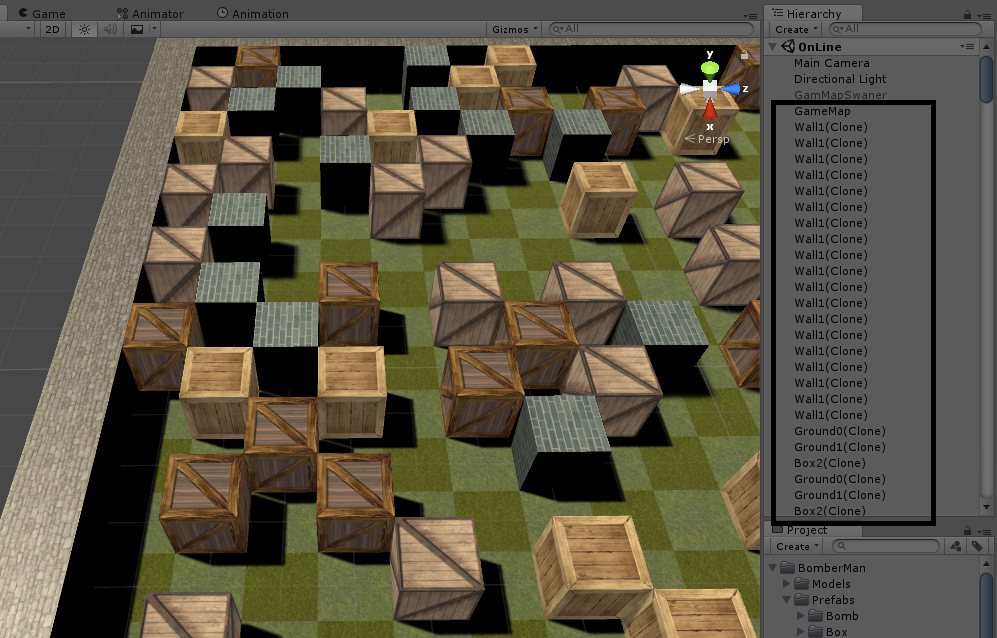Click the BomberMan folder icon
Image resolution: width=997 pixels, height=638 pixels.
coord(787,567)
